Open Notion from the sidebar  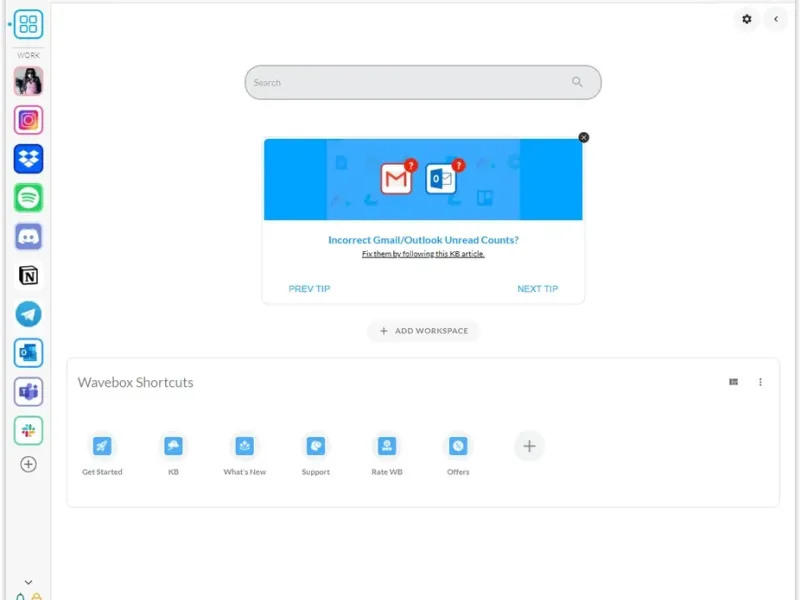(x=28, y=276)
